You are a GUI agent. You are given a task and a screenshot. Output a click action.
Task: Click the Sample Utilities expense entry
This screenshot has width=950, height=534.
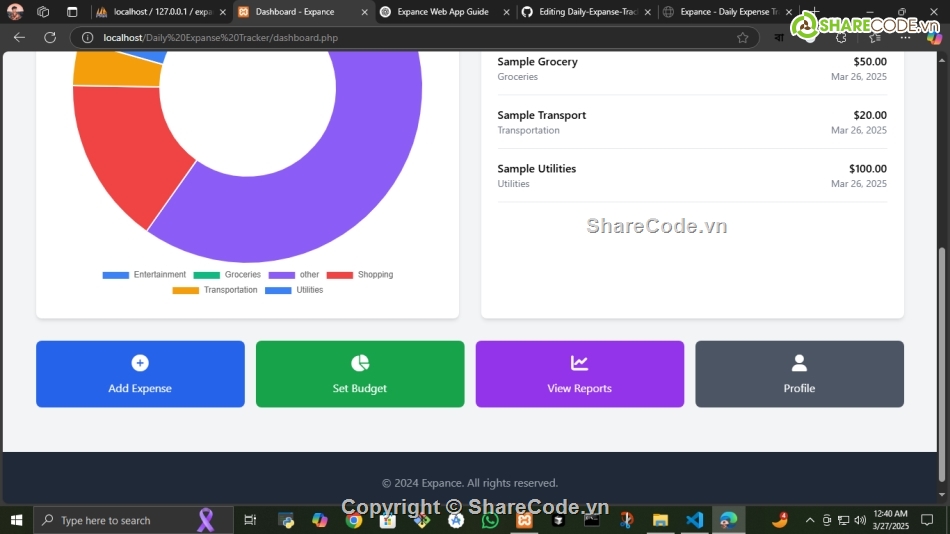pos(692,176)
